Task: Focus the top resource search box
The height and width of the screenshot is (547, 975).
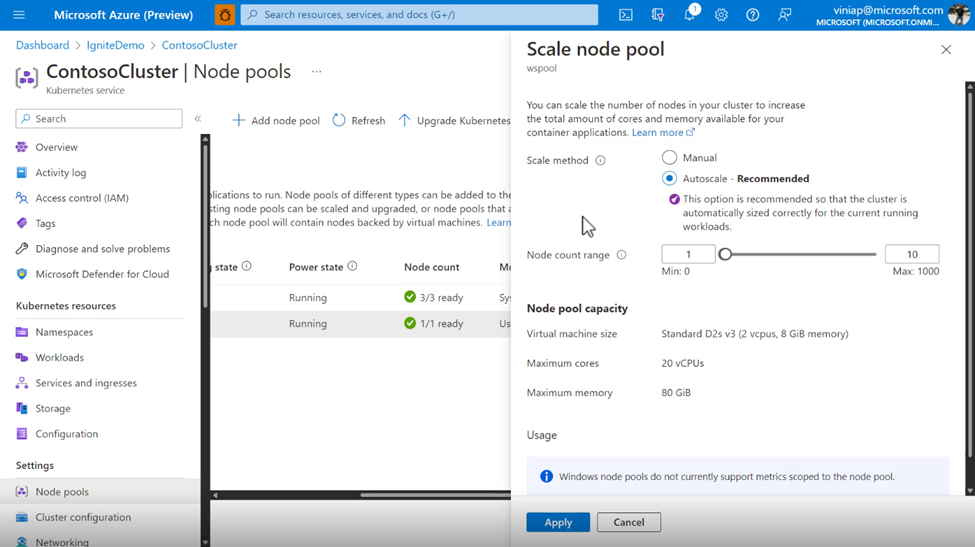Action: click(x=420, y=14)
